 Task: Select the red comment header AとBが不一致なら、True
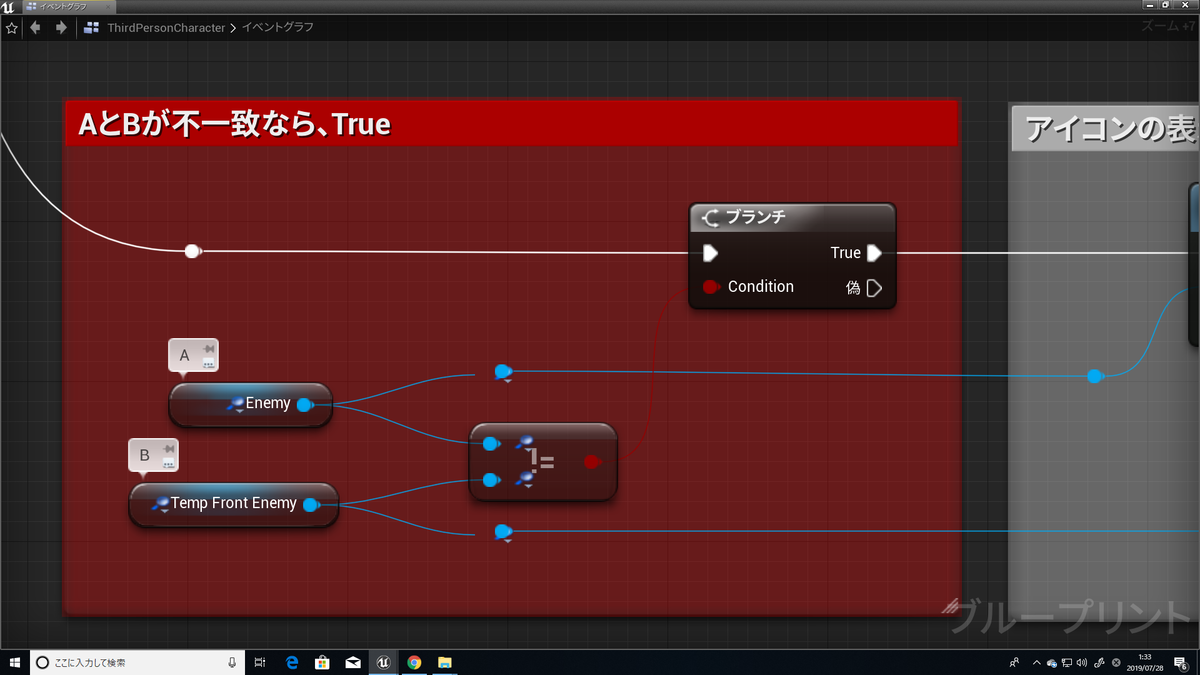coord(511,124)
